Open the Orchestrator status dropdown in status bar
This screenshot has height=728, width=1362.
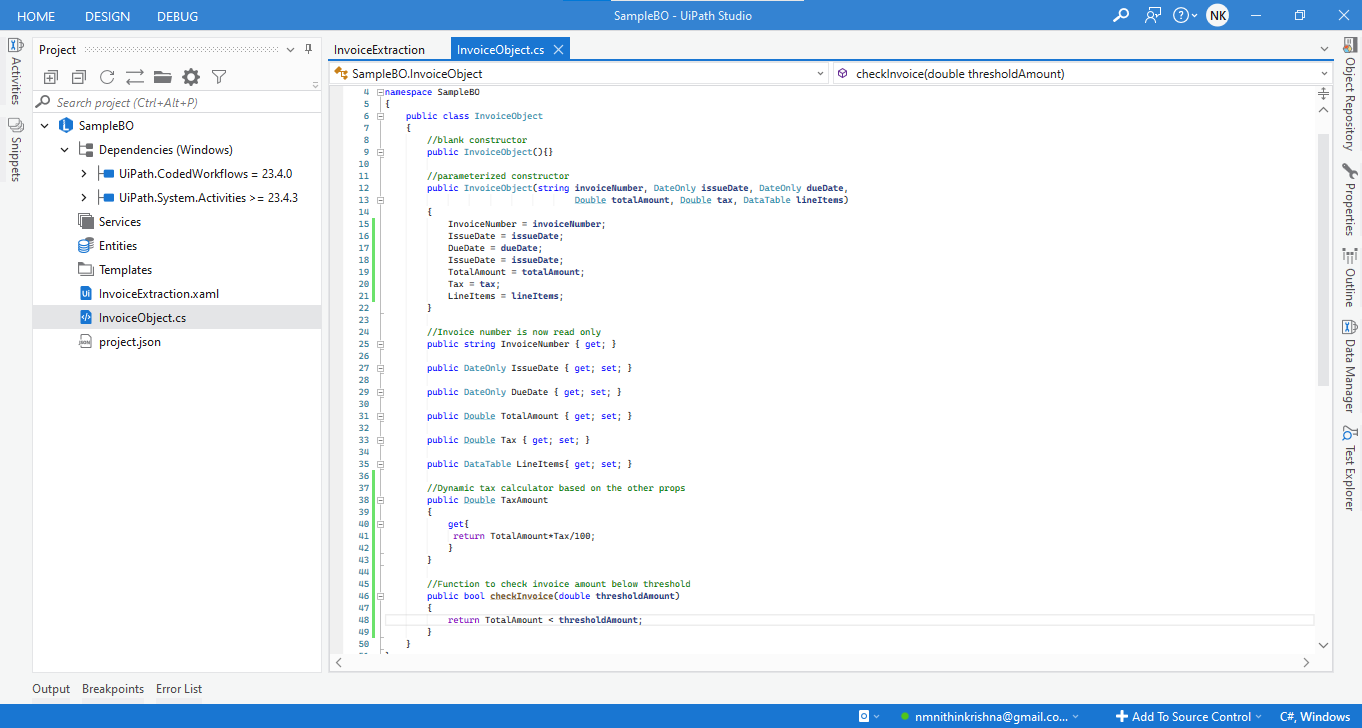869,716
